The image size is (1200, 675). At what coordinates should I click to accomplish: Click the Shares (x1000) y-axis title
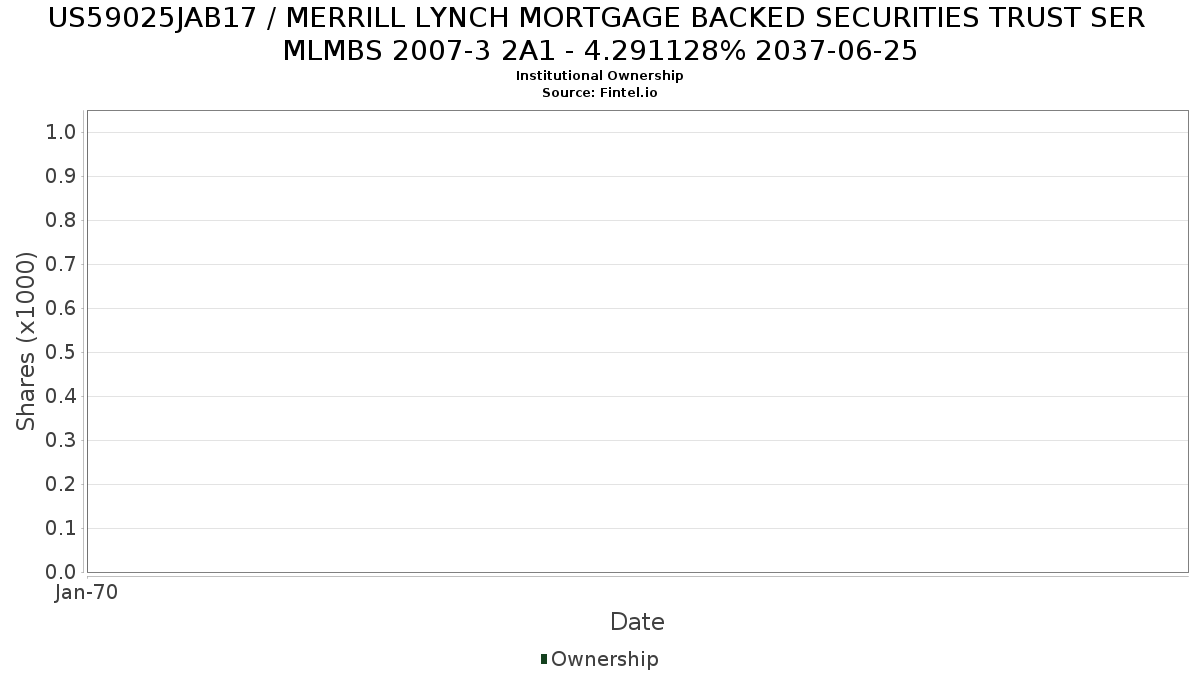point(26,341)
